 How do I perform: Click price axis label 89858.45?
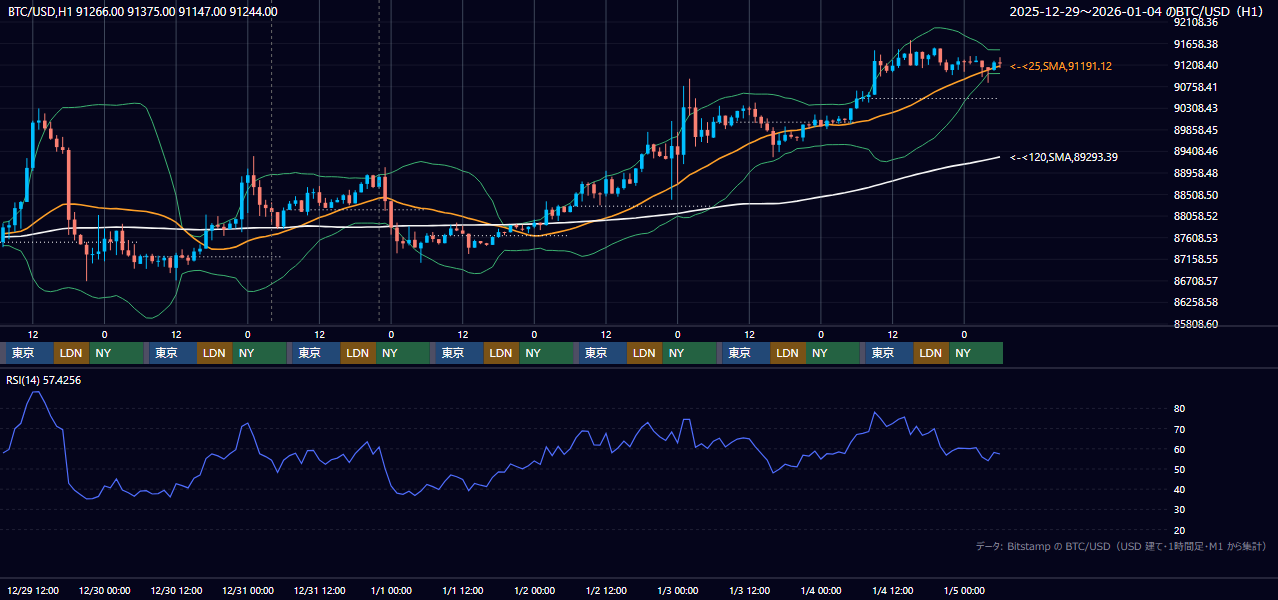tap(1195, 130)
